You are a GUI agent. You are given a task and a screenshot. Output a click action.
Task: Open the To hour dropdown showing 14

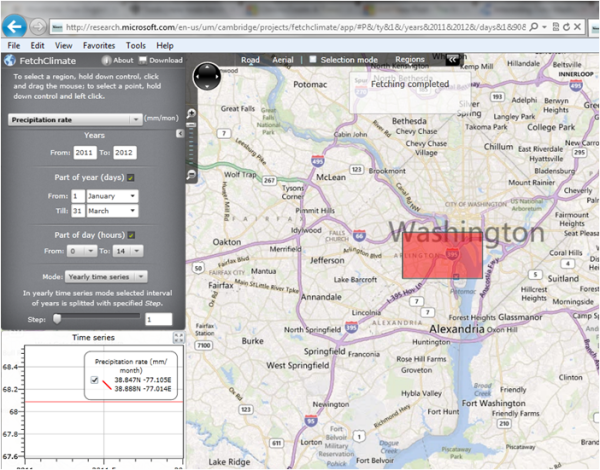(x=128, y=251)
